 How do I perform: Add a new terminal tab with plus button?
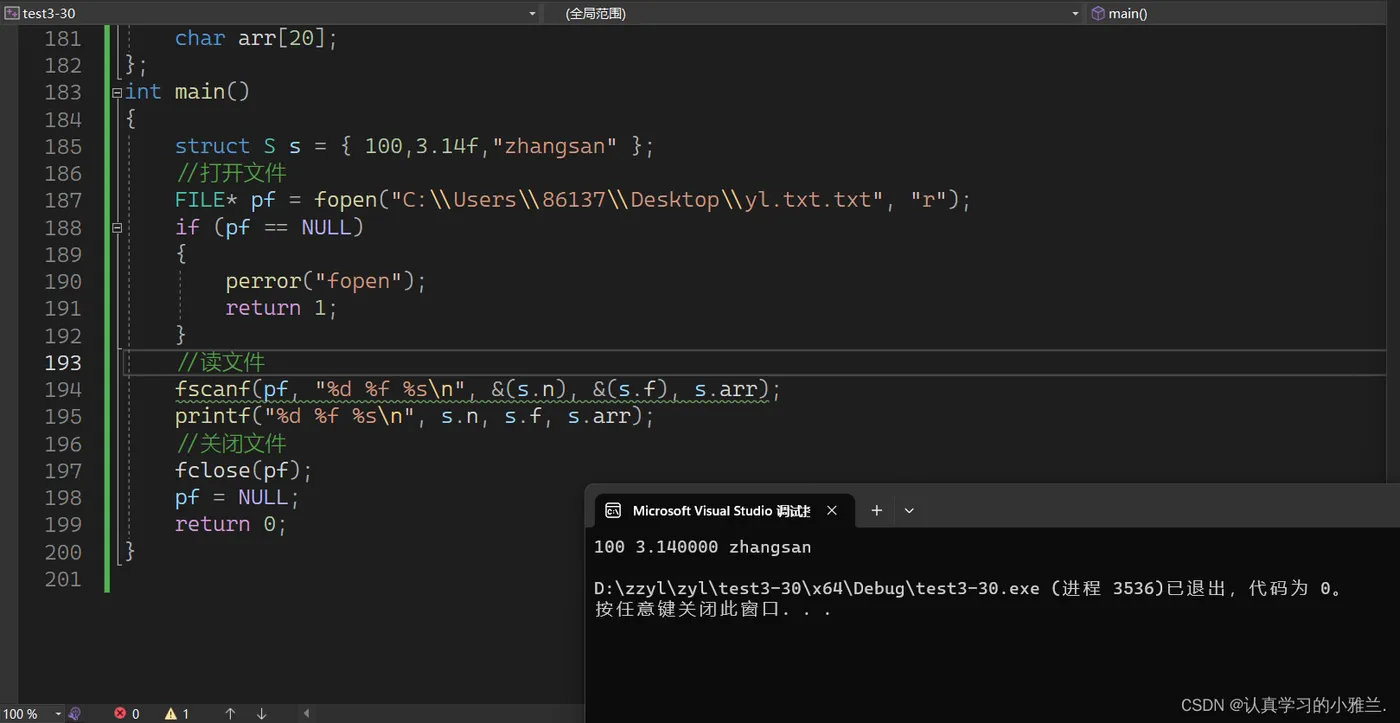(x=876, y=510)
